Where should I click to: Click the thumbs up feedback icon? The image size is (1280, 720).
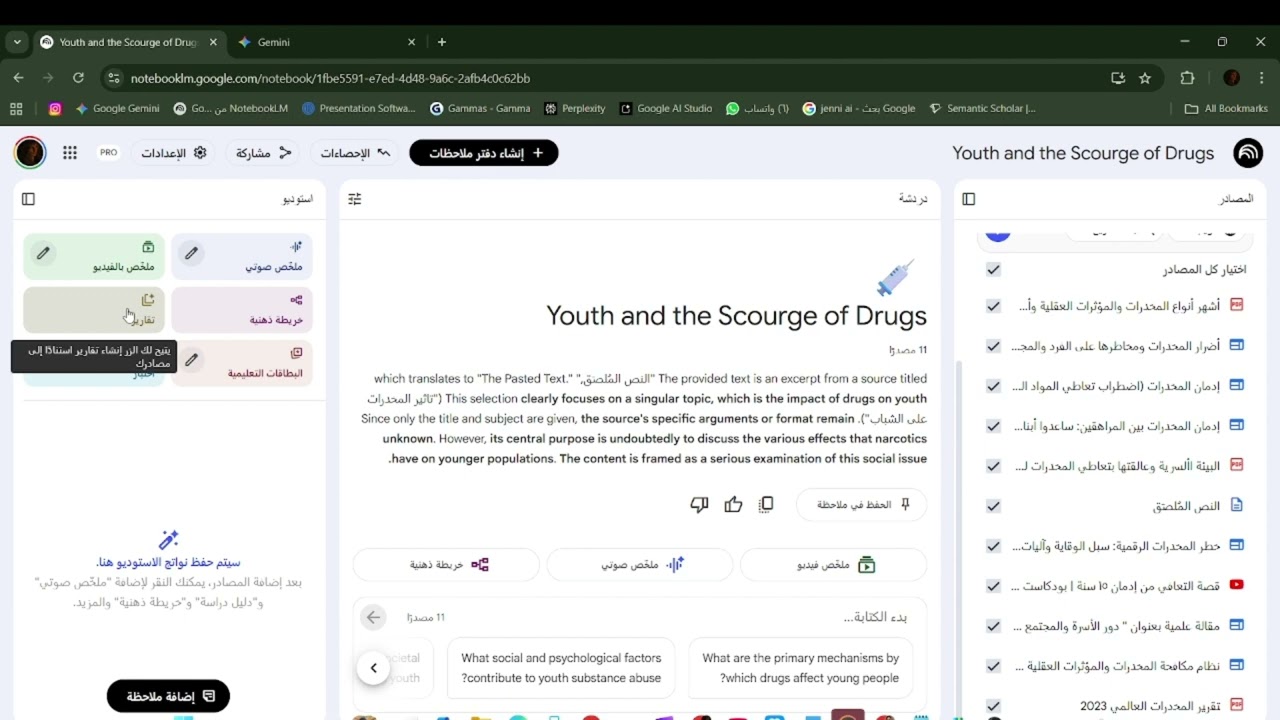(733, 505)
